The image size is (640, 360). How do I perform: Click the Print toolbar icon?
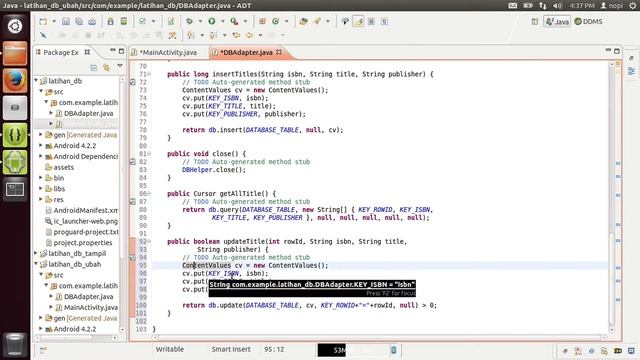pos(92,21)
